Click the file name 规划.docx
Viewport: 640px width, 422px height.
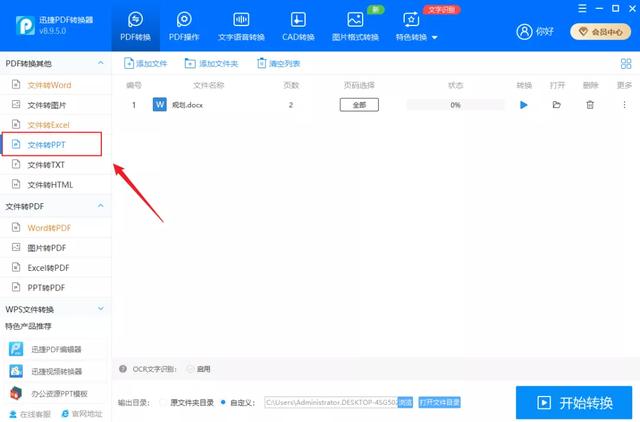pos(187,105)
